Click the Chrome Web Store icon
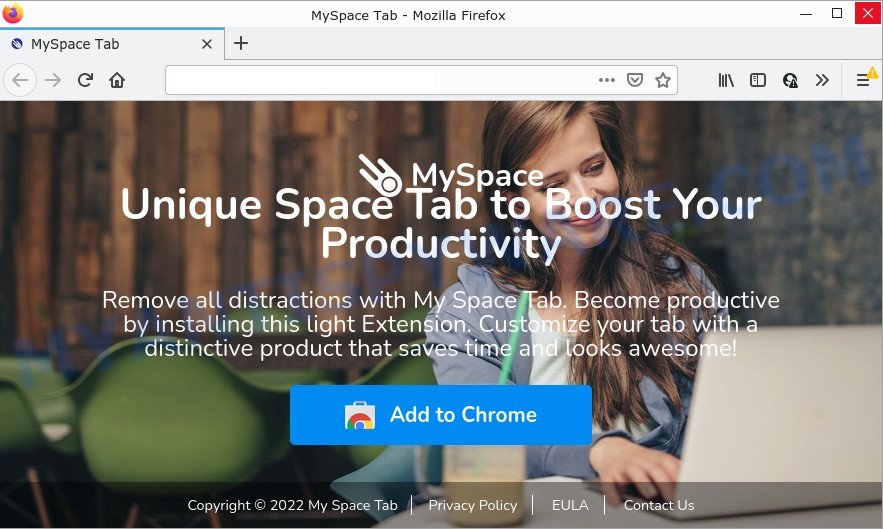 [360, 416]
